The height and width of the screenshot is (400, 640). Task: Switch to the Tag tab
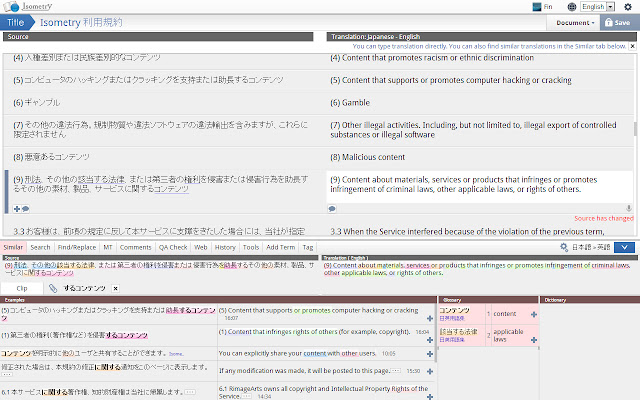308,247
